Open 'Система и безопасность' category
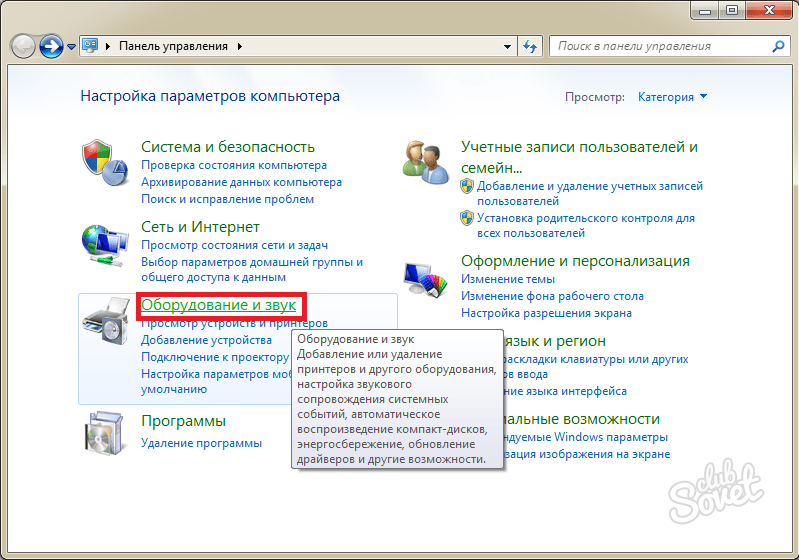 coord(228,147)
